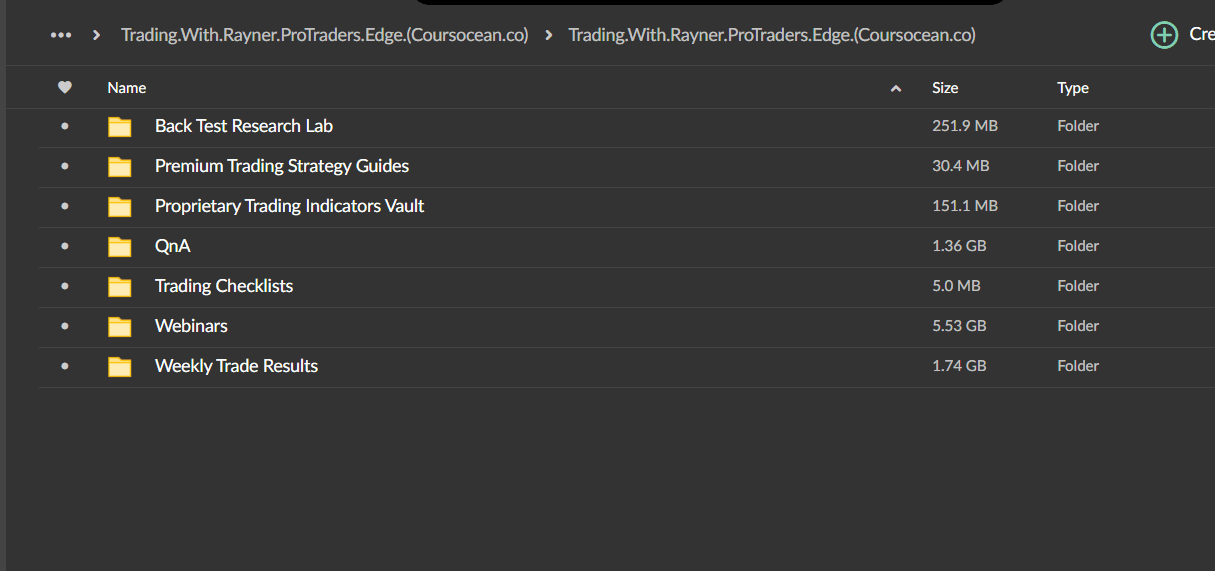Image resolution: width=1215 pixels, height=571 pixels.
Task: Click the Trading Checklists folder icon
Action: pos(120,287)
